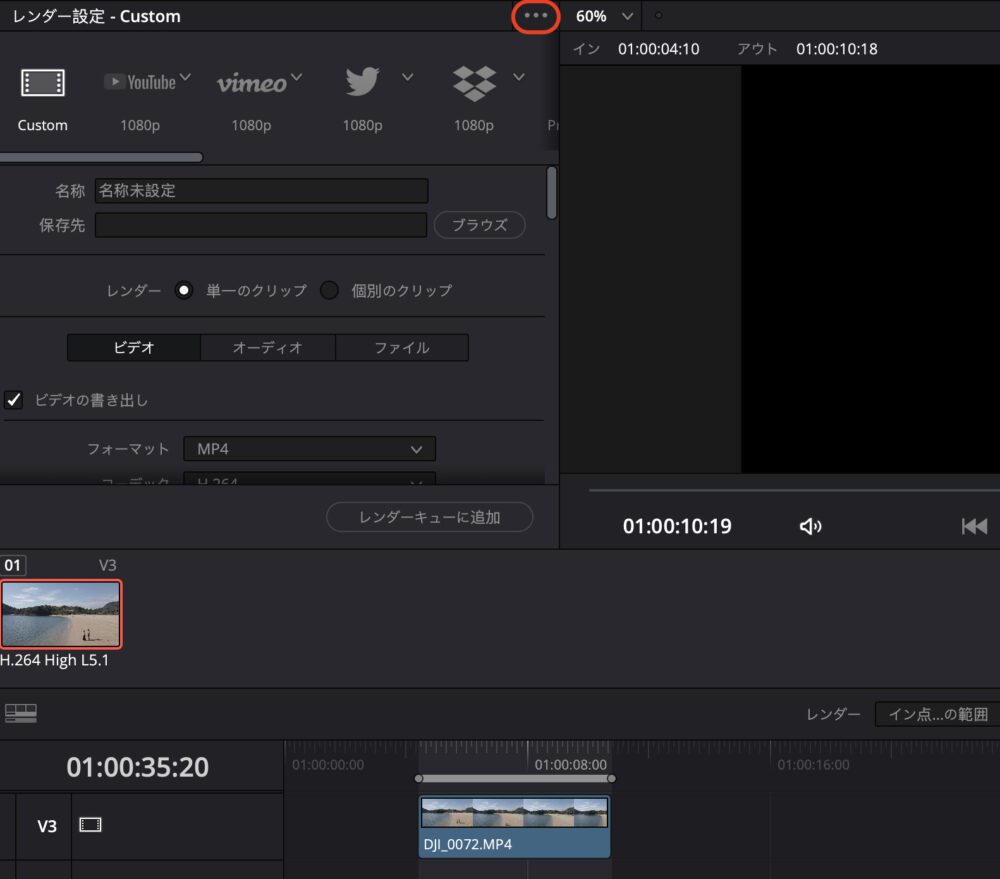Viewport: 1000px width, 879px height.
Task: Click the render range in-point handle
Action: pos(418,778)
